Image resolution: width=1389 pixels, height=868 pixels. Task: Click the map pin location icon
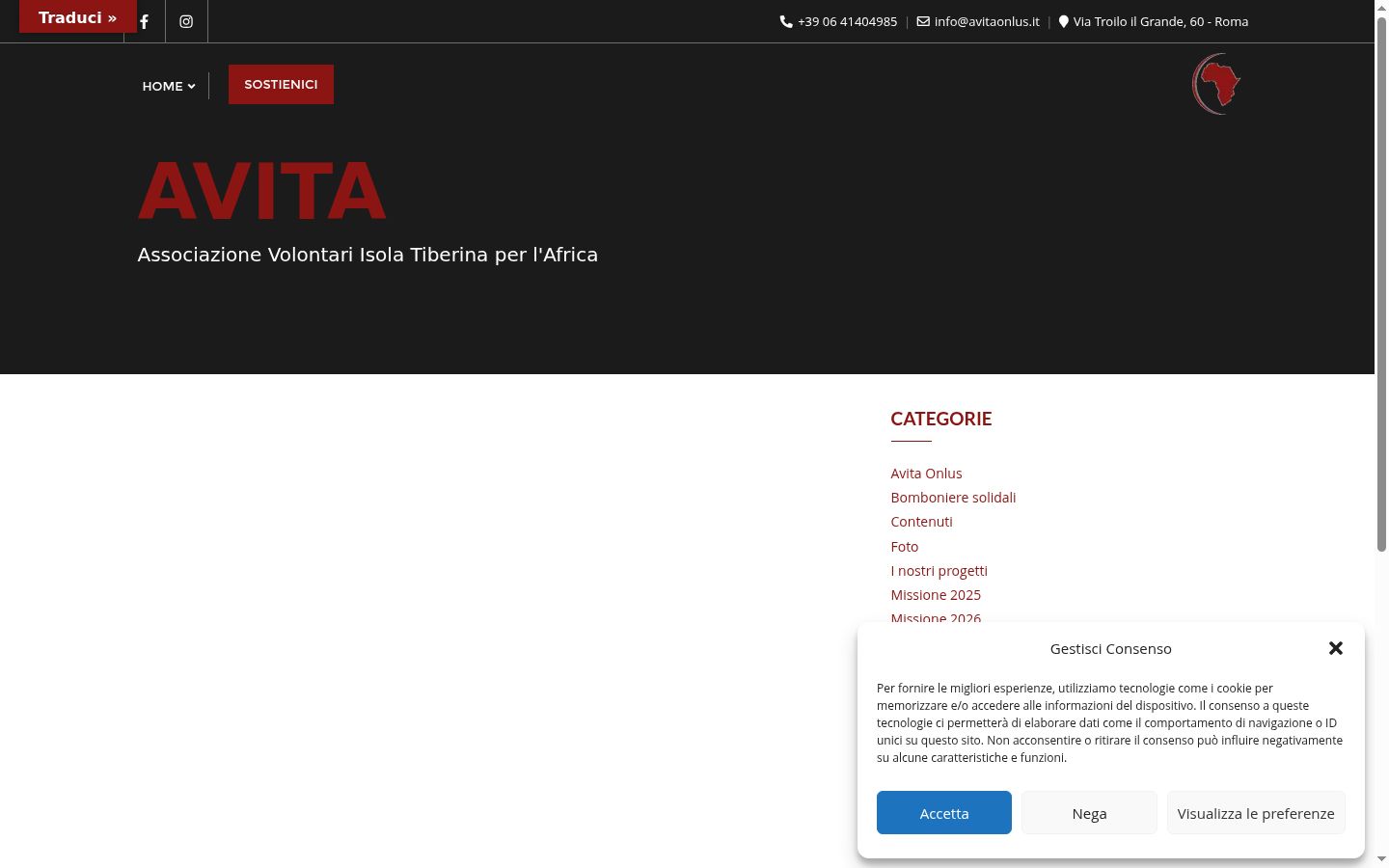coord(1063,21)
